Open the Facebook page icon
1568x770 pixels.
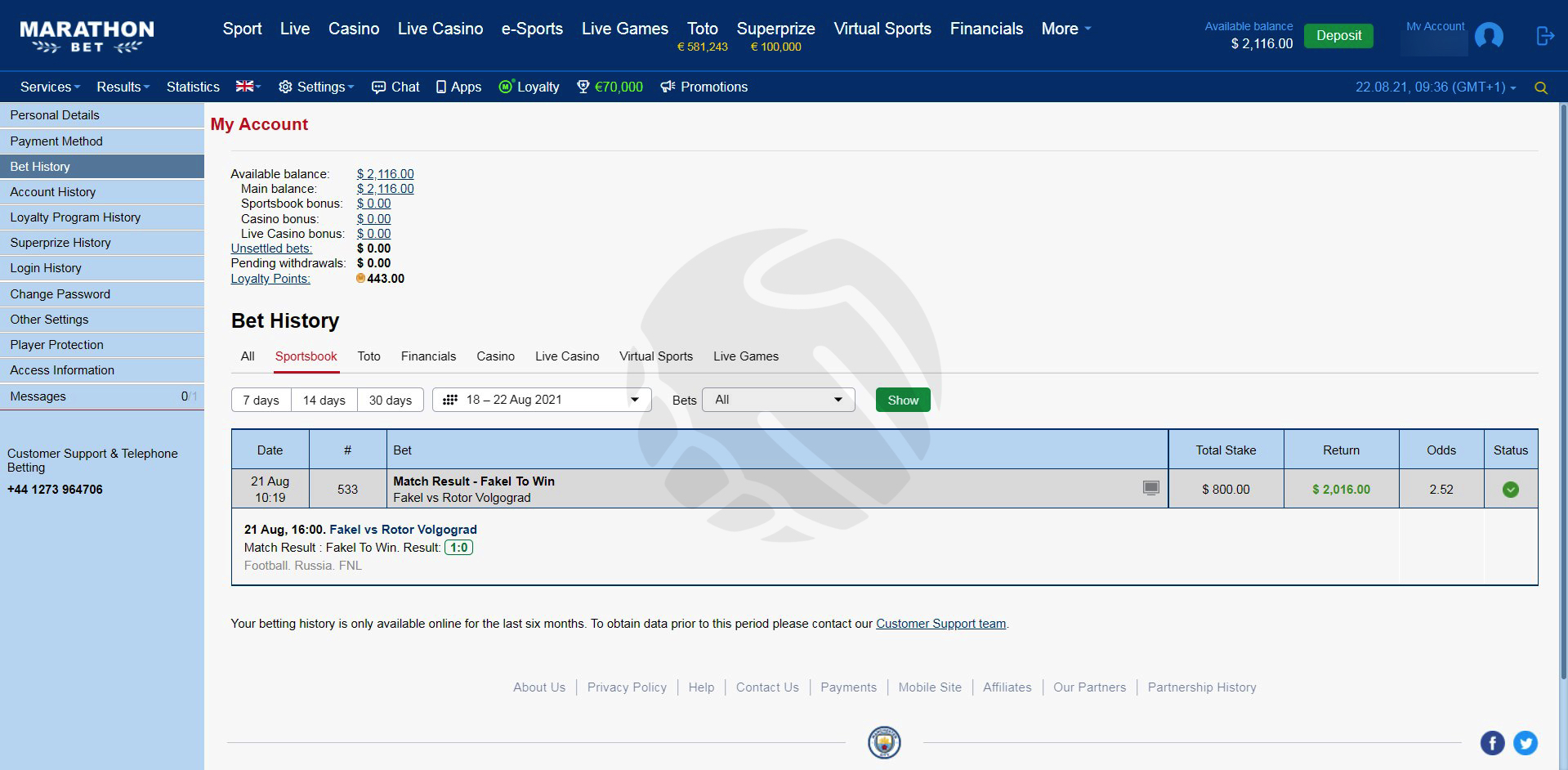(x=1492, y=743)
